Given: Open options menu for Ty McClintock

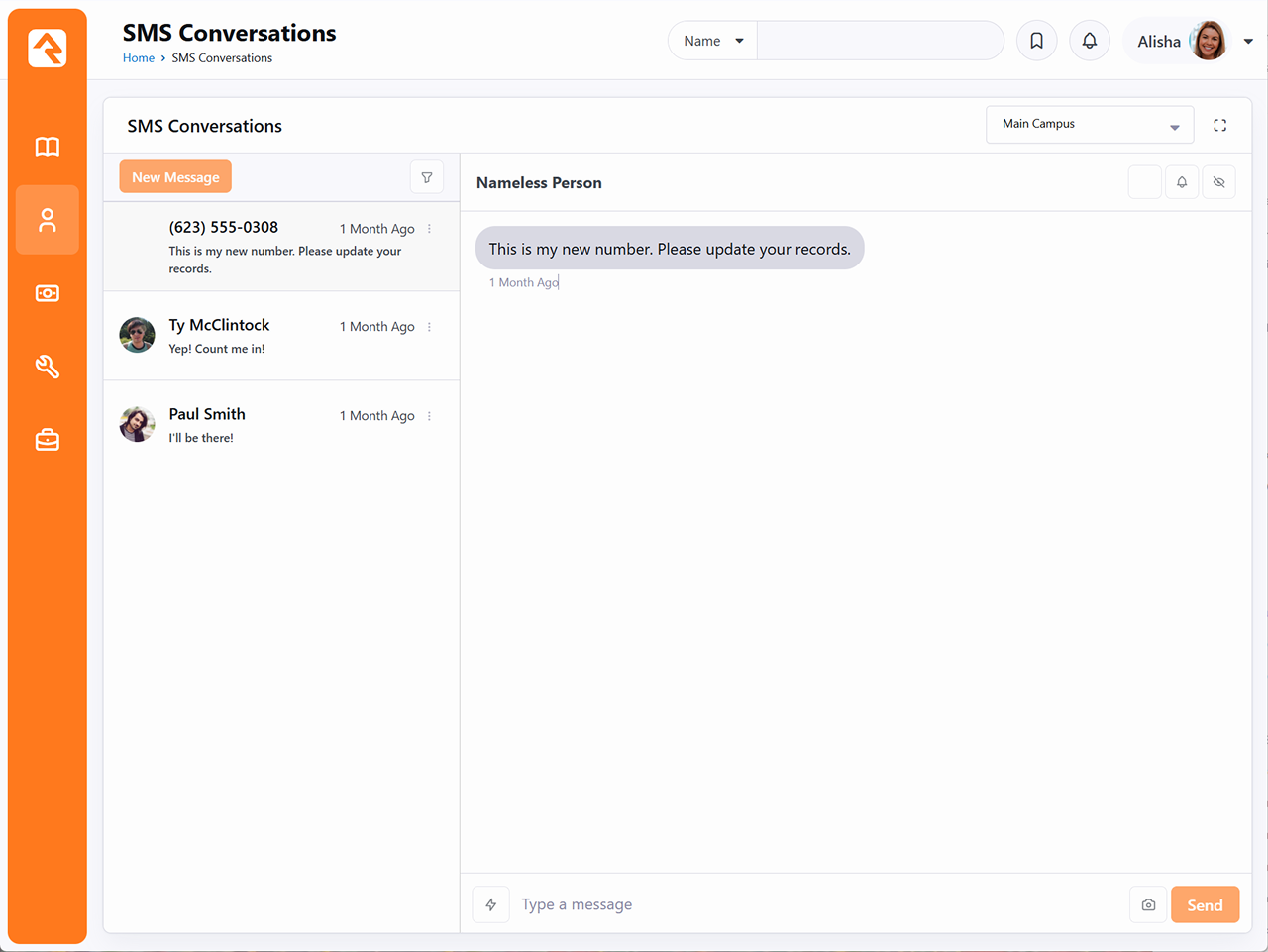Looking at the screenshot, I should point(429,327).
